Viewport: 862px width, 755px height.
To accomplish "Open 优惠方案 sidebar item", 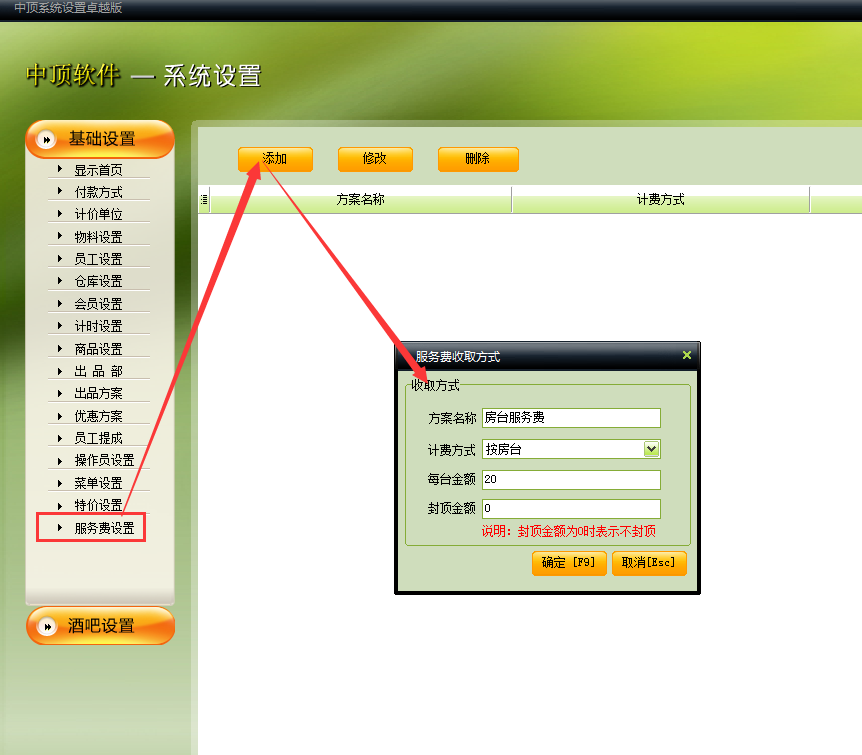I will (x=98, y=416).
